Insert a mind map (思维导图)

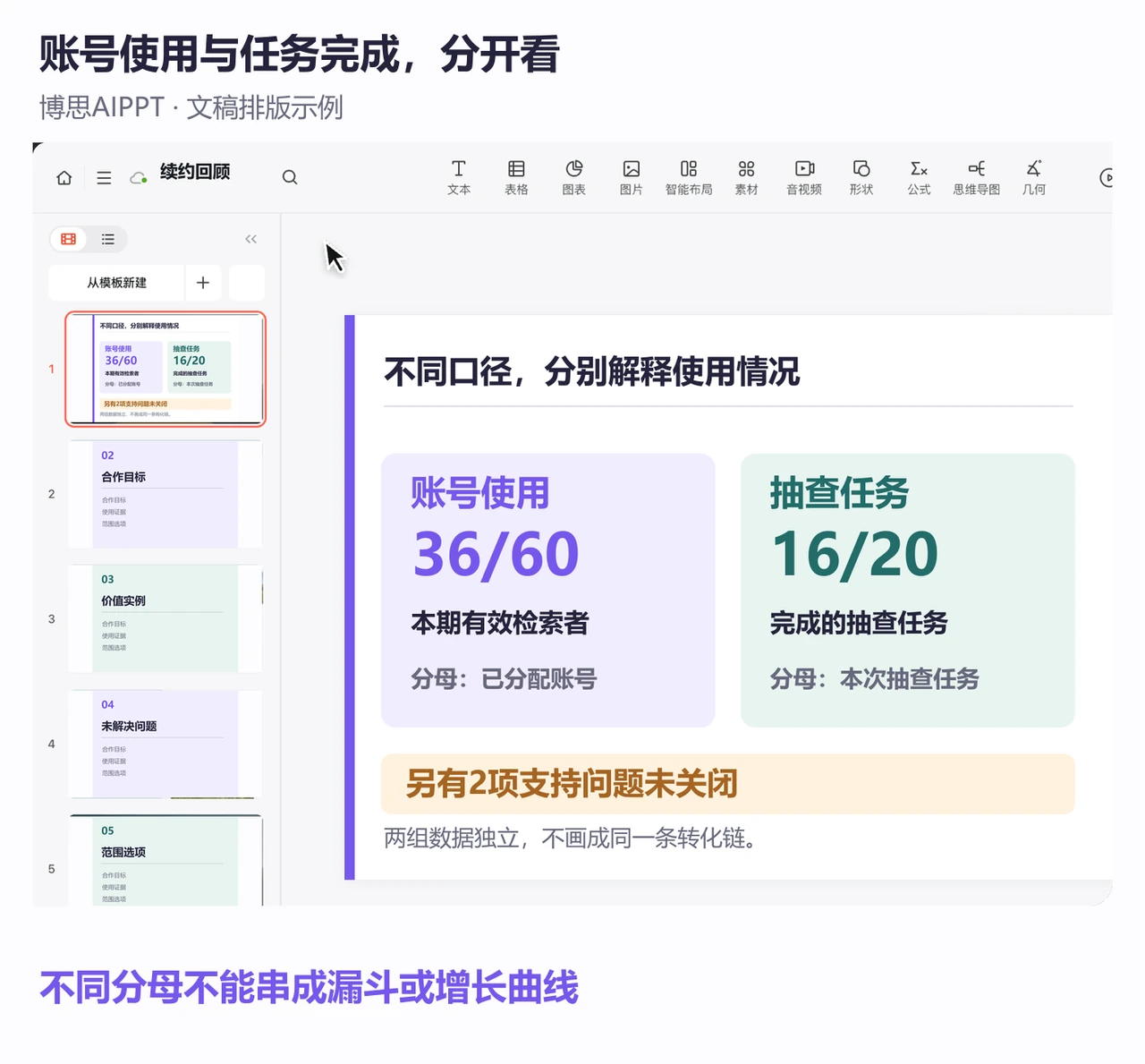[x=977, y=177]
